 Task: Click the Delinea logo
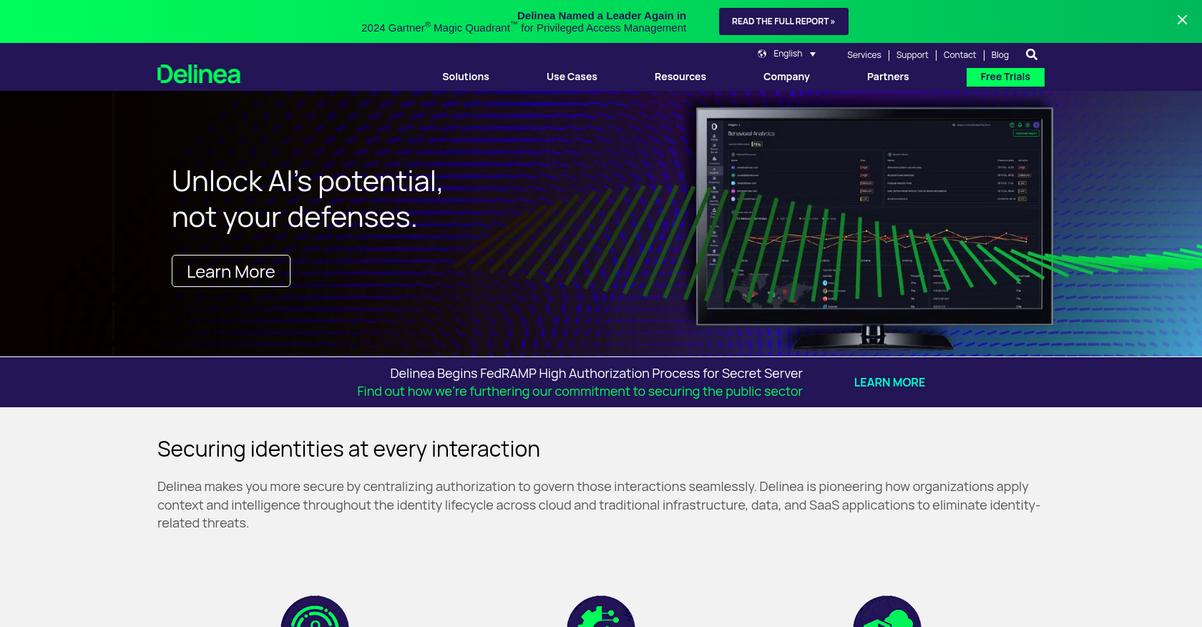click(199, 74)
